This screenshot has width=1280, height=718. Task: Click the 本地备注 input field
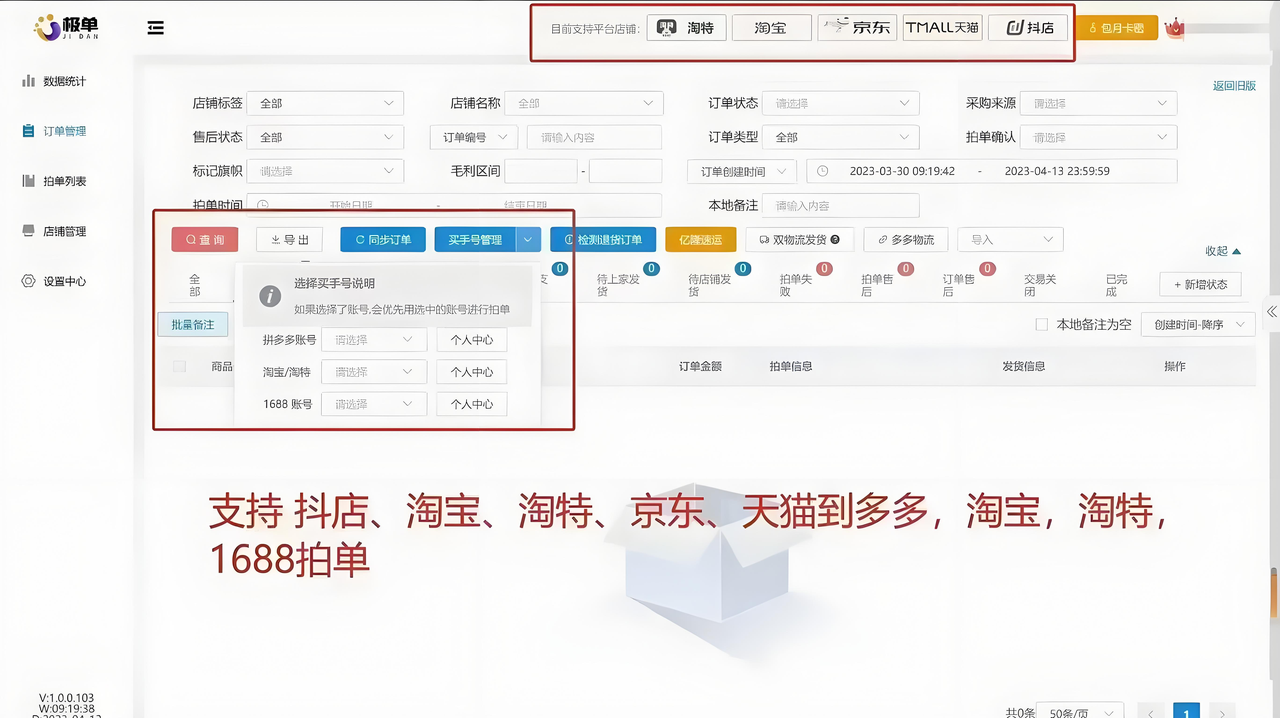tap(840, 206)
